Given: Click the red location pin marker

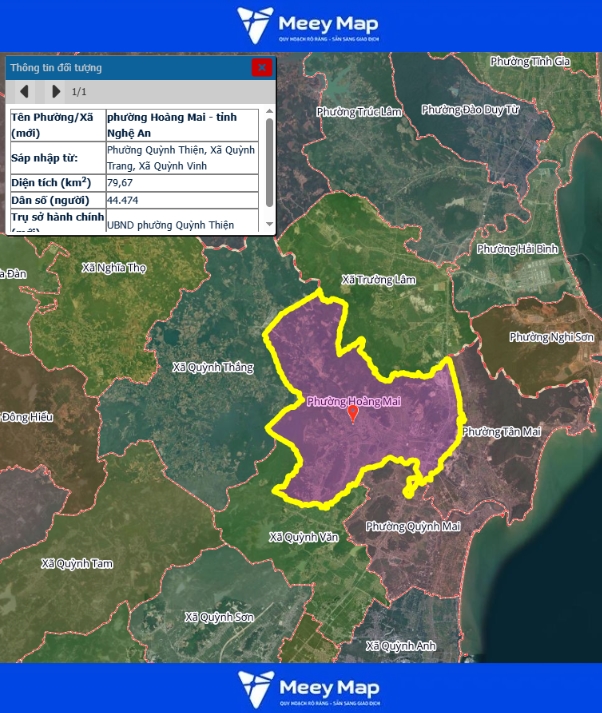Looking at the screenshot, I should [352, 413].
